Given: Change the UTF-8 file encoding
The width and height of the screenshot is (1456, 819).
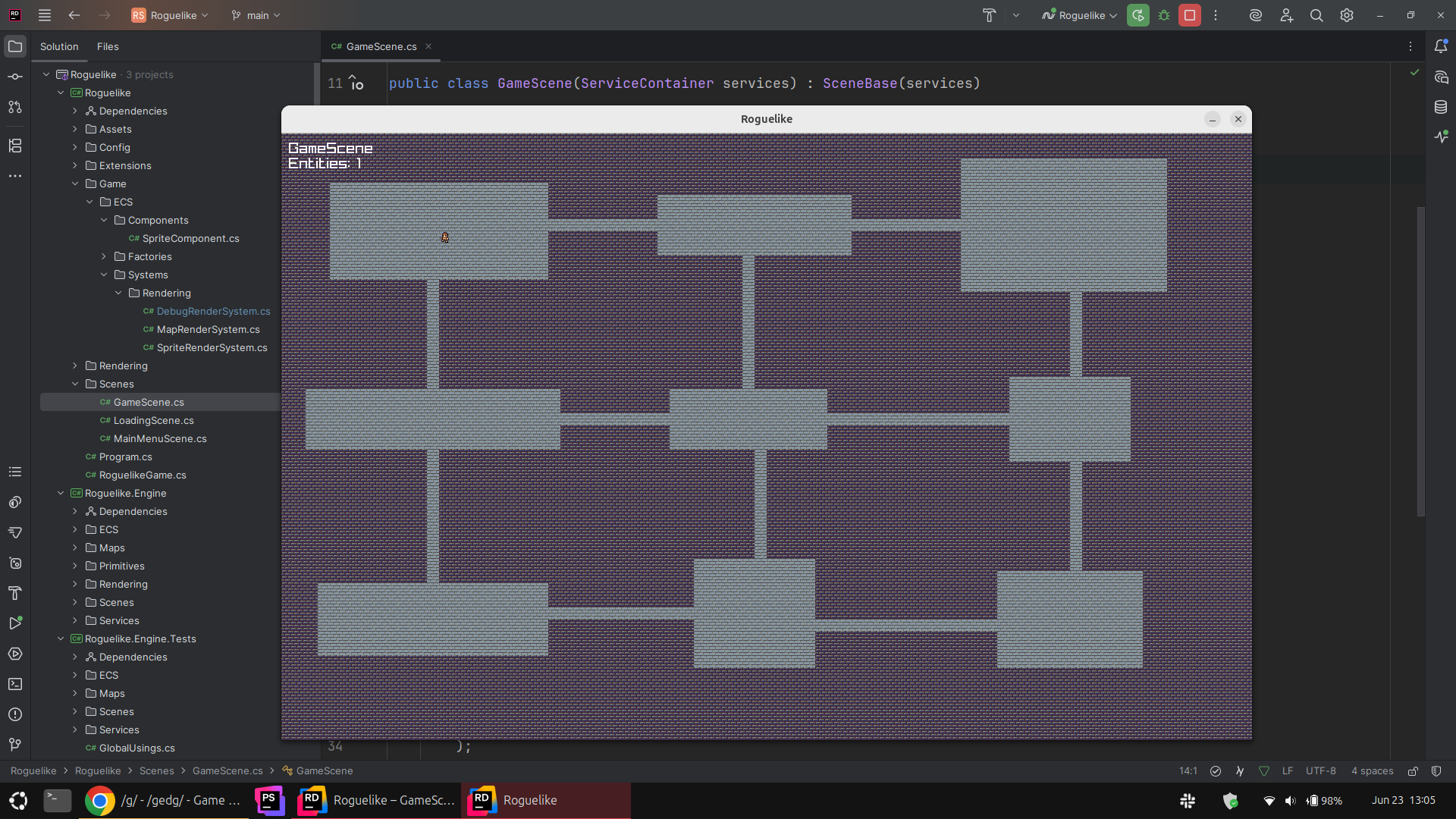Looking at the screenshot, I should (1321, 771).
